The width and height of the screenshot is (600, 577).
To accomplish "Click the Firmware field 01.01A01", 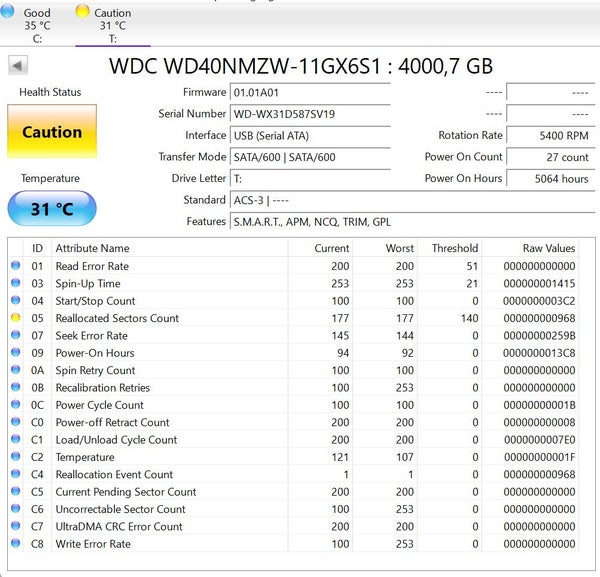I will coord(310,93).
